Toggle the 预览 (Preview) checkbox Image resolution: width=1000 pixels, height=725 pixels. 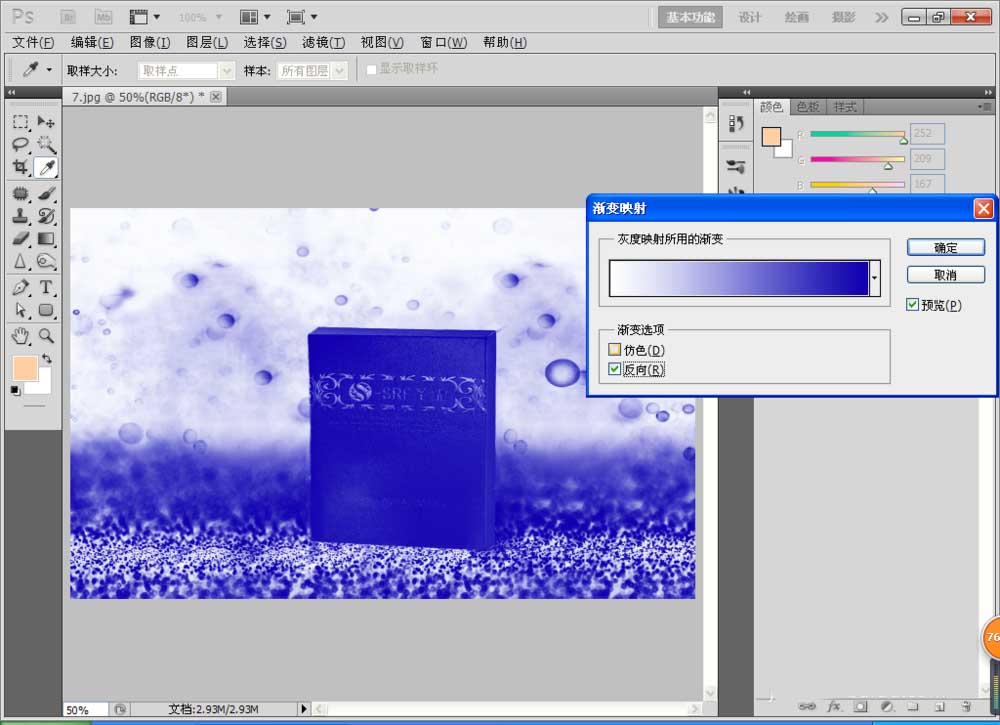[x=912, y=305]
